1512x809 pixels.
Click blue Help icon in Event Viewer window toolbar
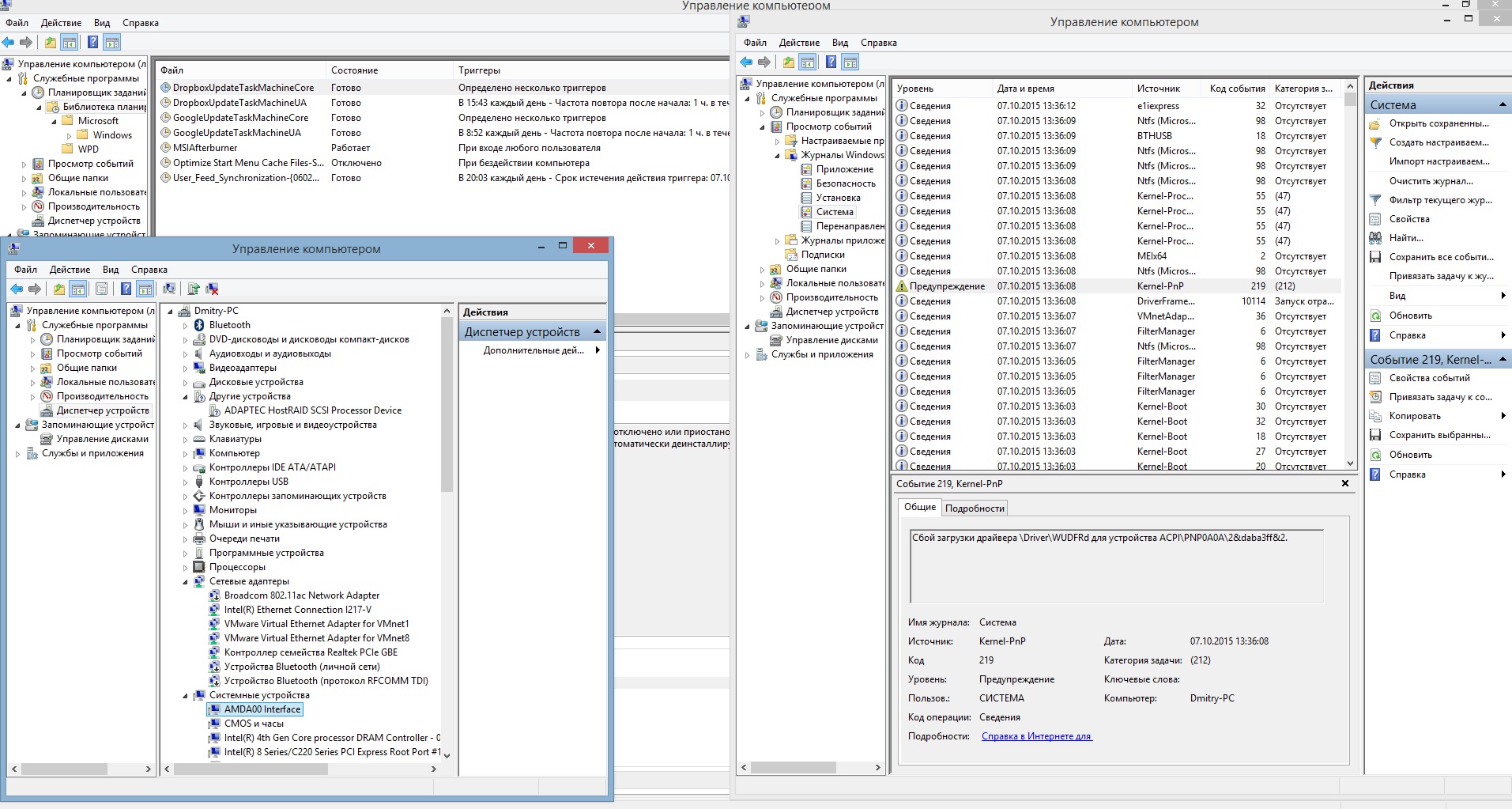click(x=831, y=62)
